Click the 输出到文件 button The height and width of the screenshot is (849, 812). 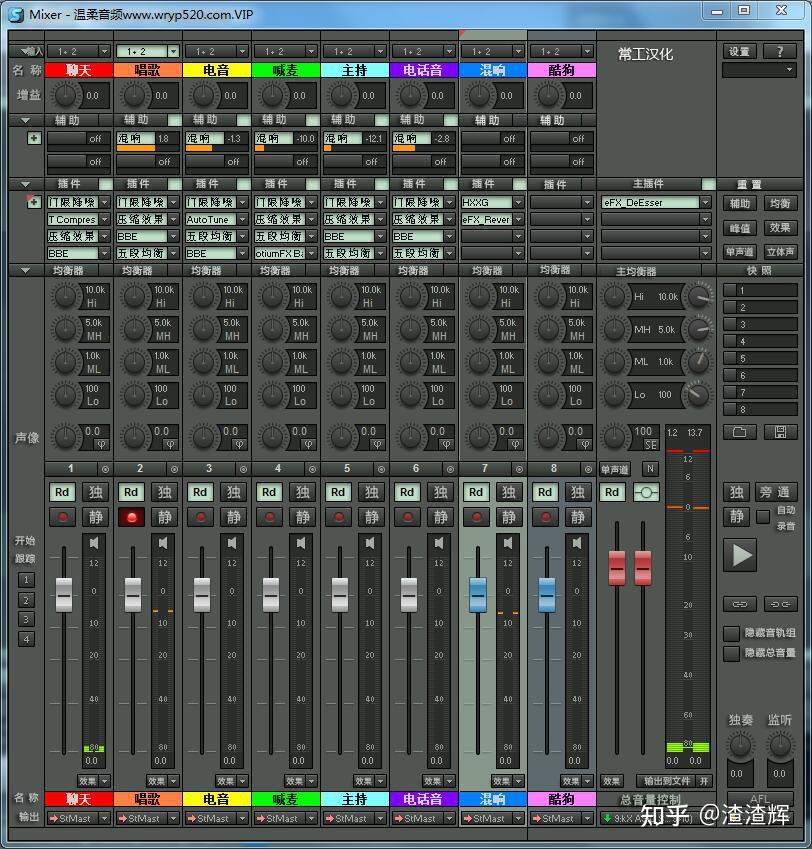666,781
